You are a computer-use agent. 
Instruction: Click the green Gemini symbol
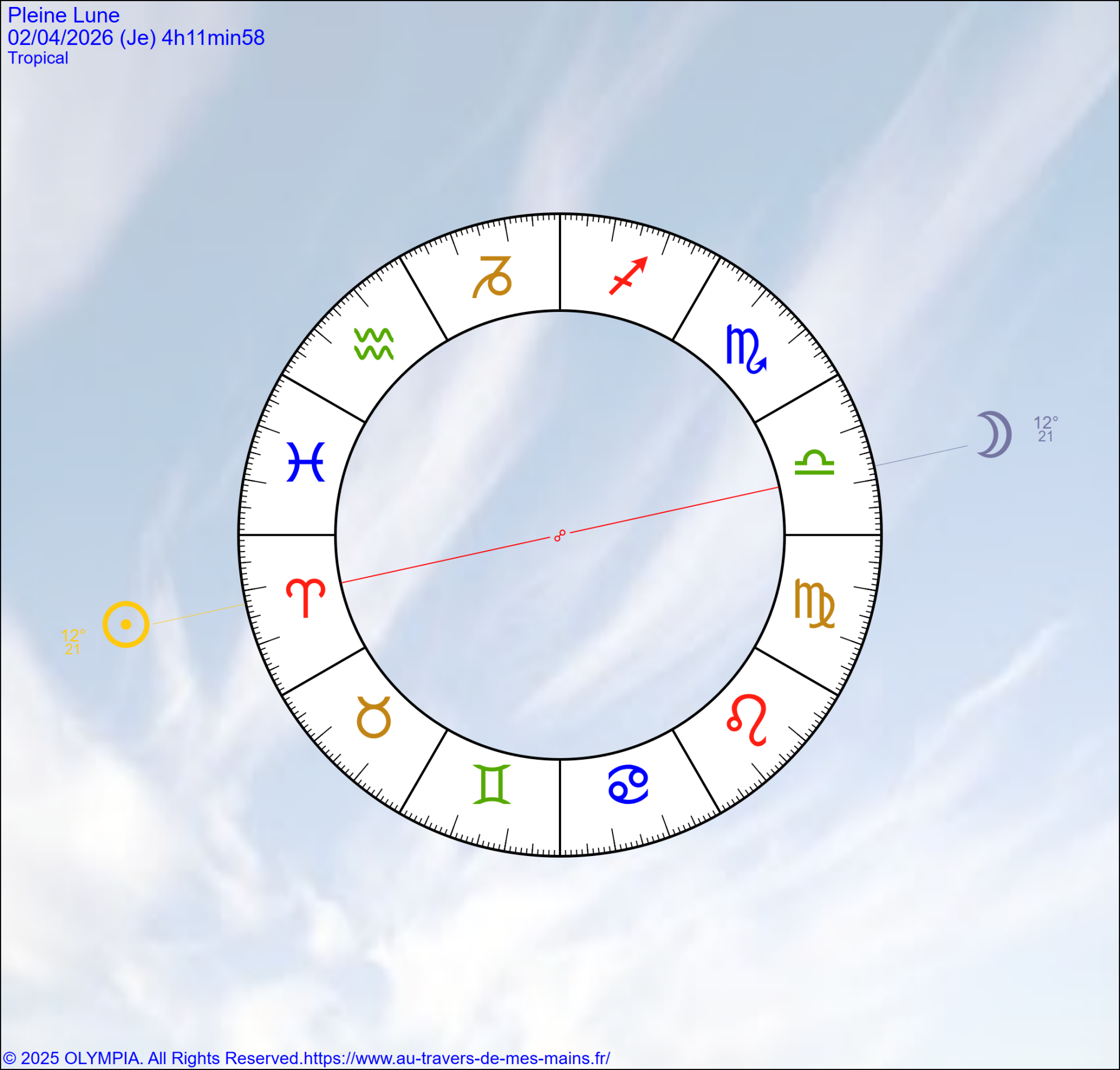click(x=492, y=784)
